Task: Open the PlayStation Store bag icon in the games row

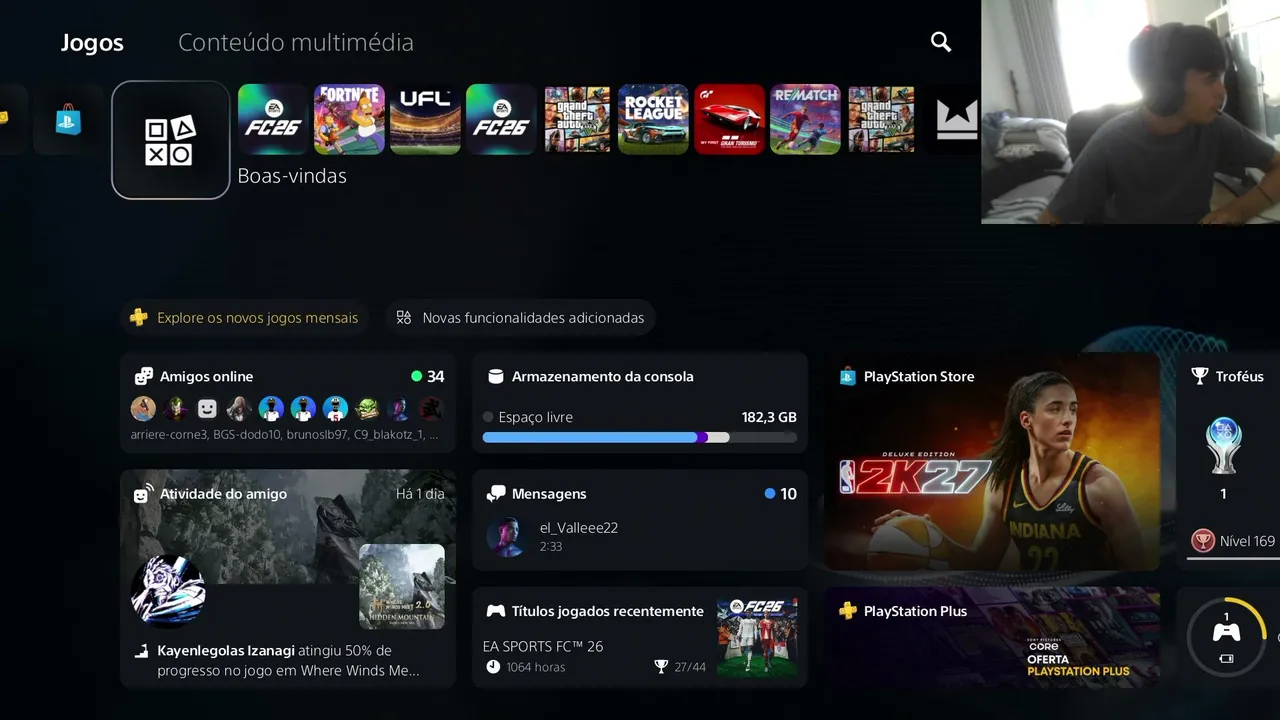Action: [68, 119]
